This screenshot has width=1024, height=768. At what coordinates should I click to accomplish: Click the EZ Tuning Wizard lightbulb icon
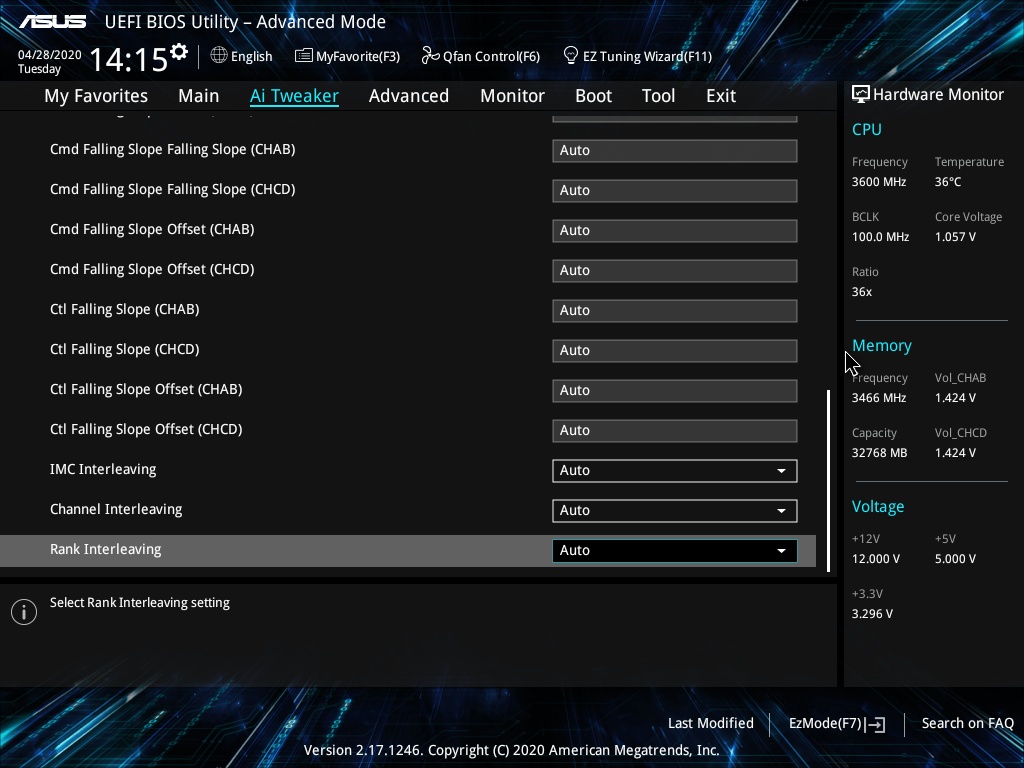pos(571,56)
